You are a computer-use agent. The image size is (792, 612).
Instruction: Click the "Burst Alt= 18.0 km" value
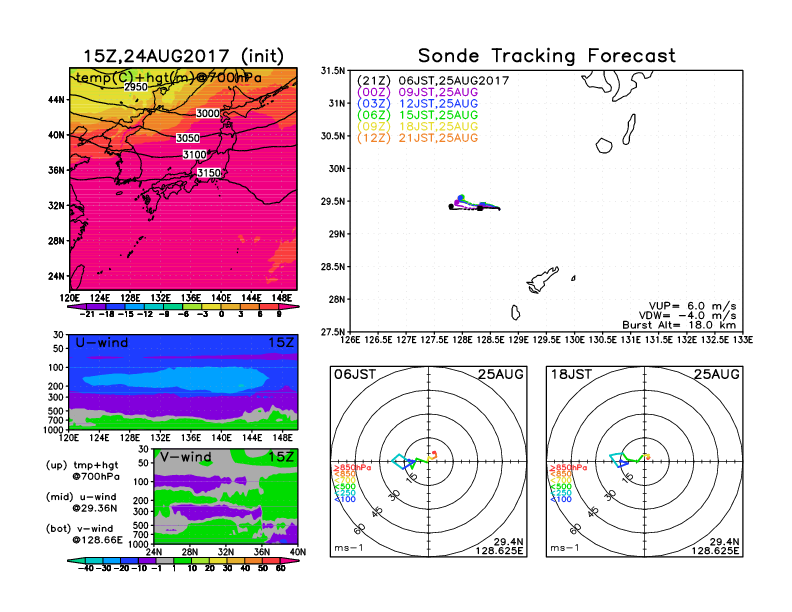(679, 325)
